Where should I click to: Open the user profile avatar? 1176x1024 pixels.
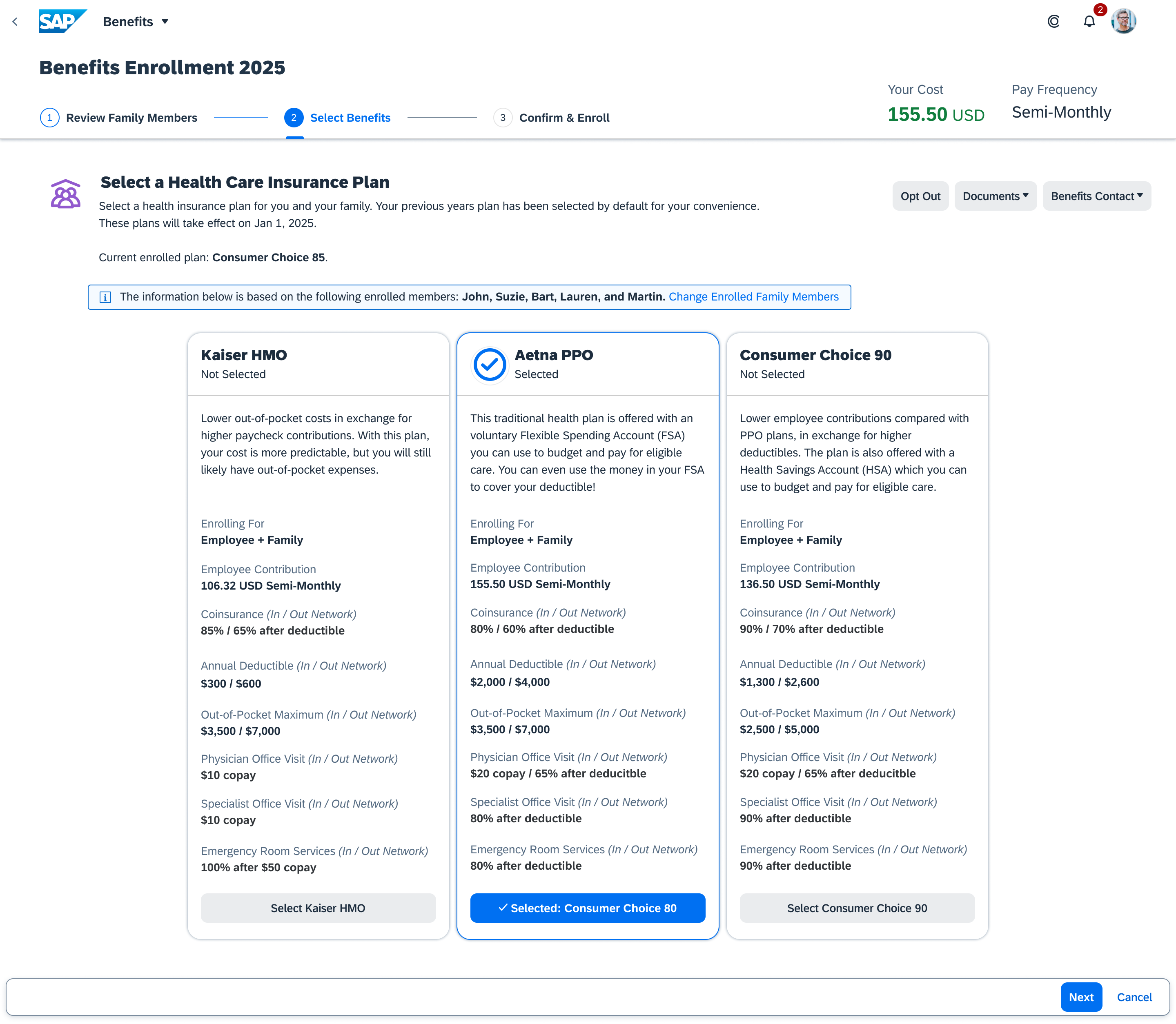tap(1123, 22)
